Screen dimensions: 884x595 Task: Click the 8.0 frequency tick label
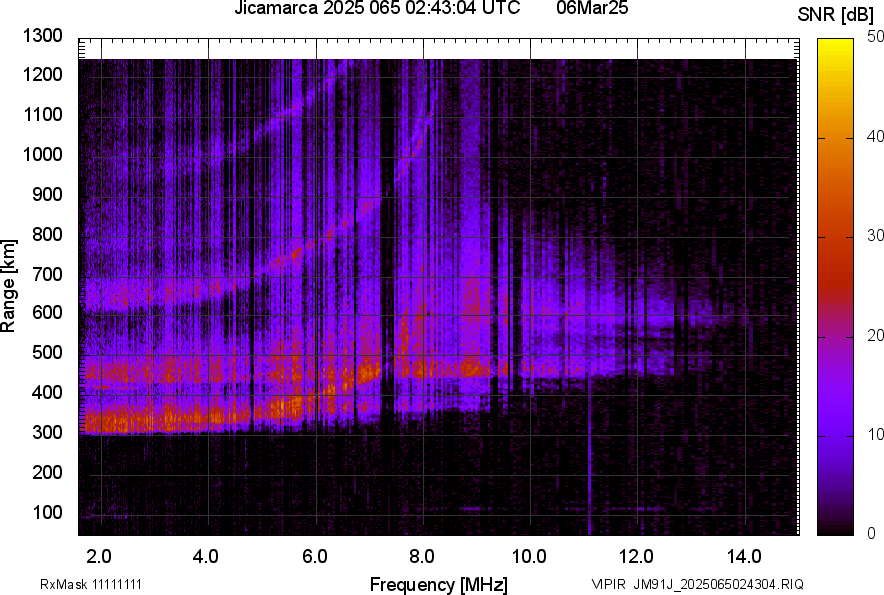click(422, 556)
